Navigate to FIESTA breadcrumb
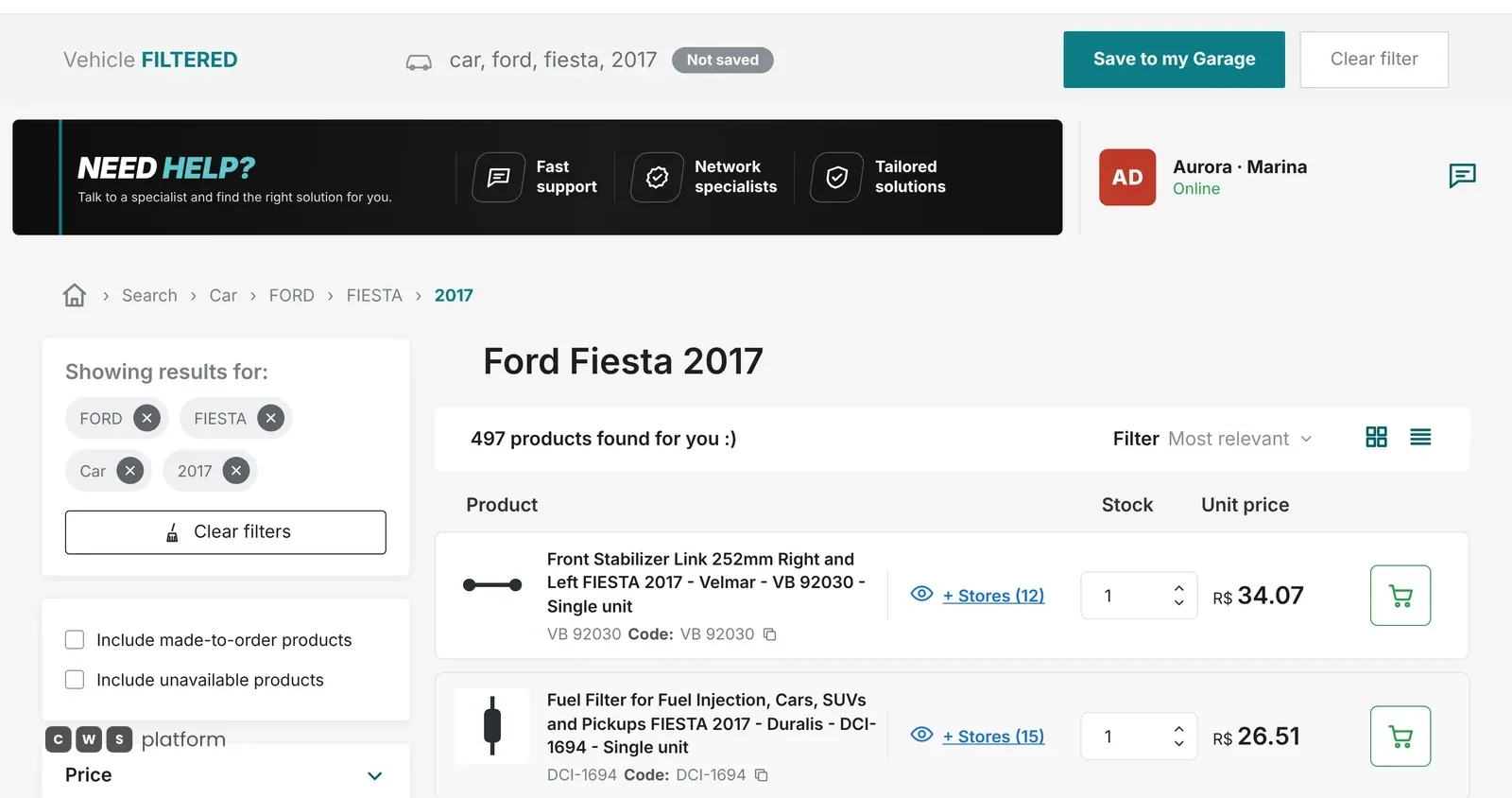1512x798 pixels. [374, 295]
